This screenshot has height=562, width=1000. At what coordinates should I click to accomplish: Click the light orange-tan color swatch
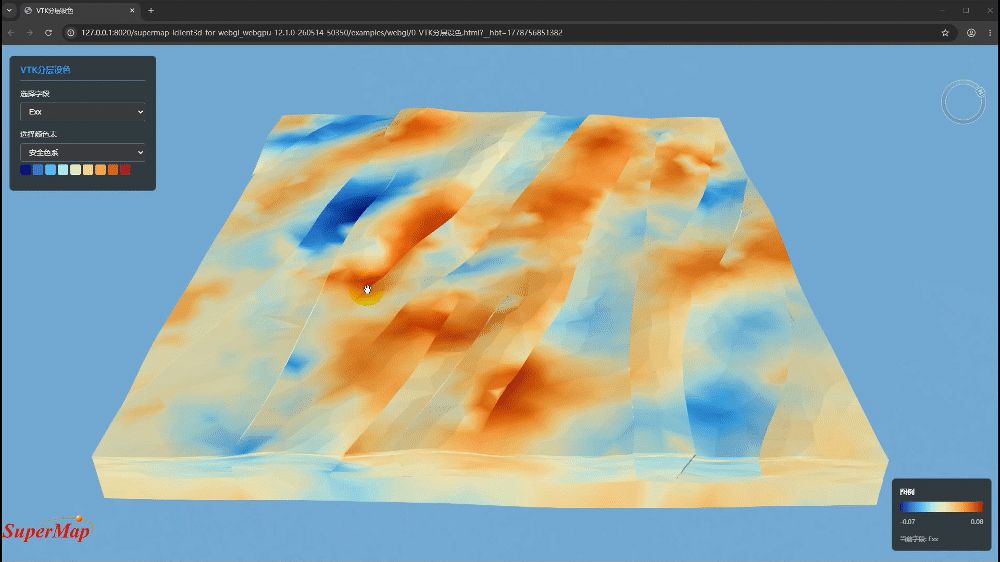coord(88,170)
